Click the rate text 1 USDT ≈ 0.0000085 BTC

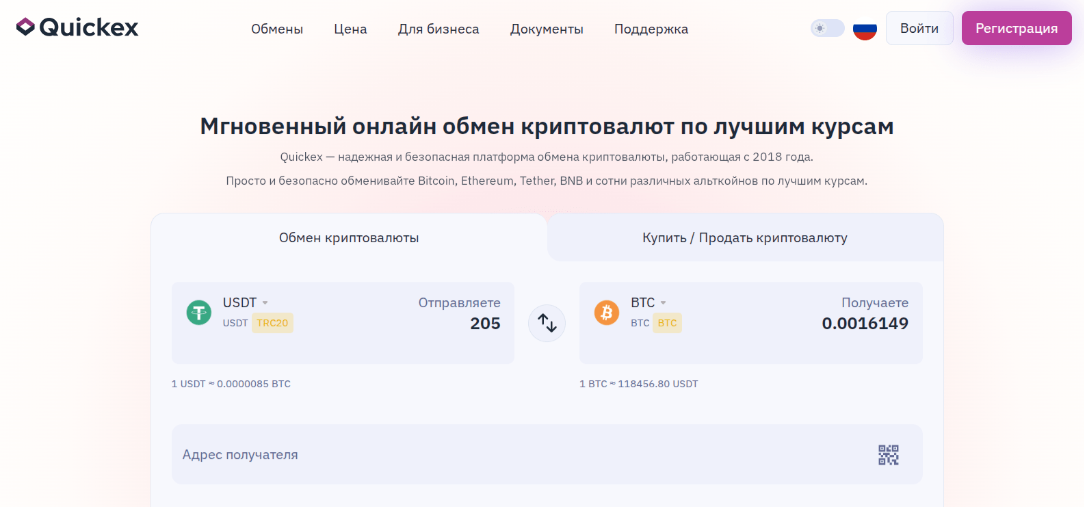(x=231, y=384)
